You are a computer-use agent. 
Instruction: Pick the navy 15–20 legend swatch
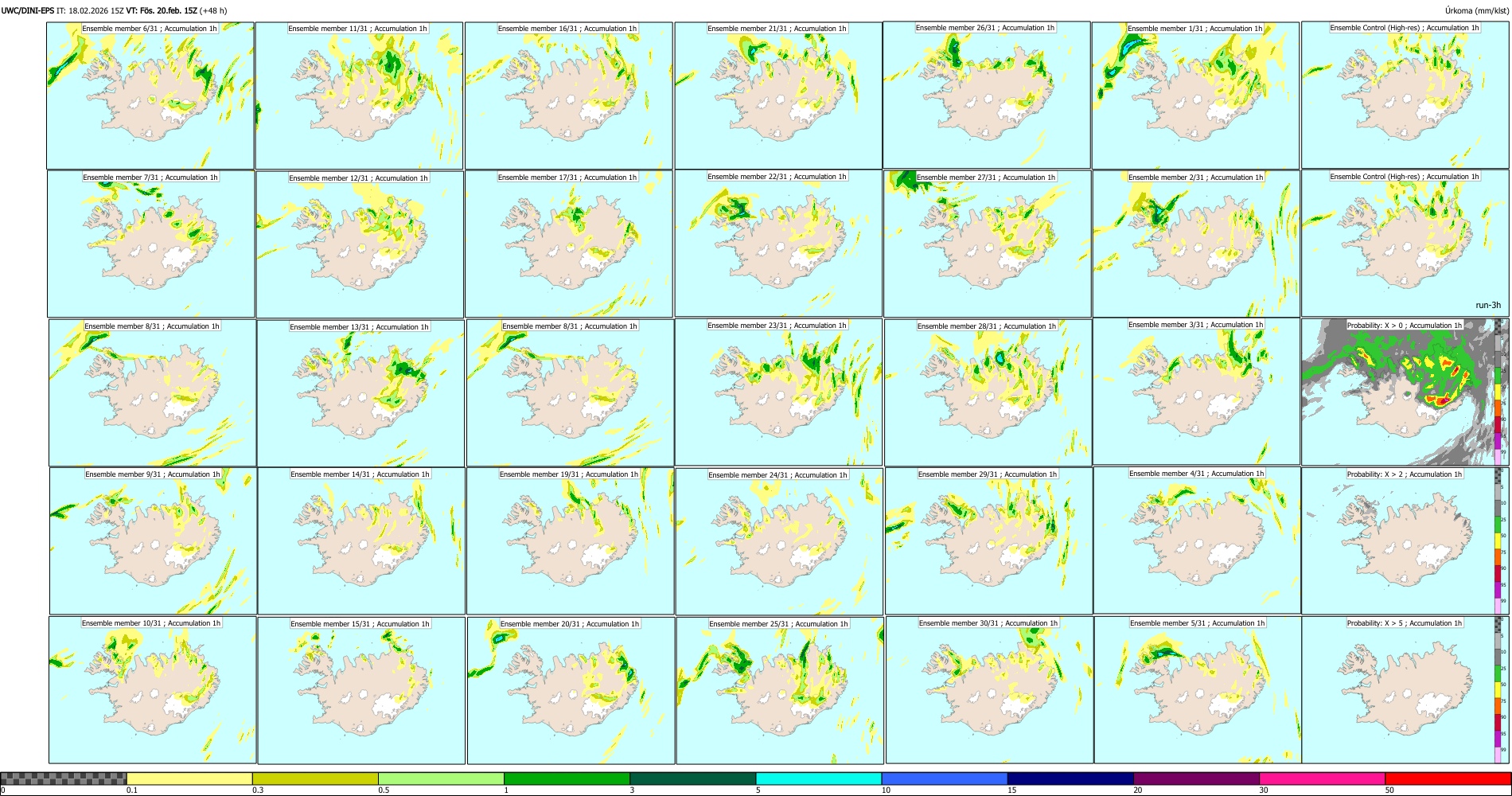pyautogui.click(x=1070, y=778)
